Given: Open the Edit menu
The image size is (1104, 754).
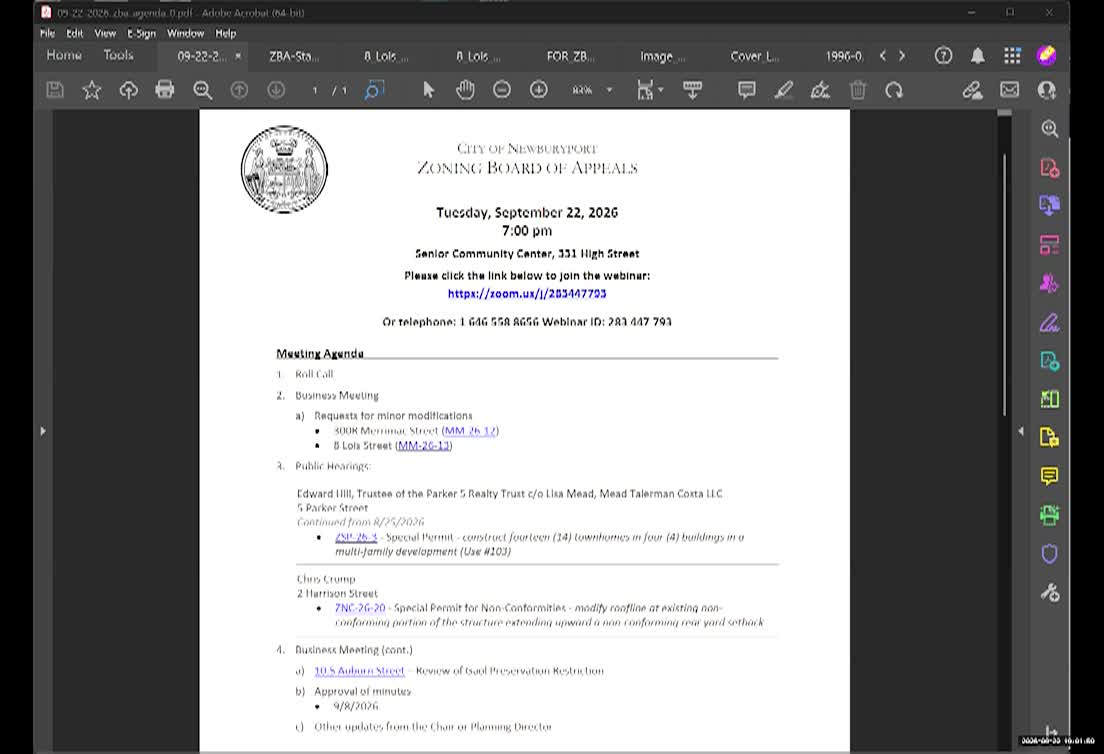Looking at the screenshot, I should [x=75, y=33].
